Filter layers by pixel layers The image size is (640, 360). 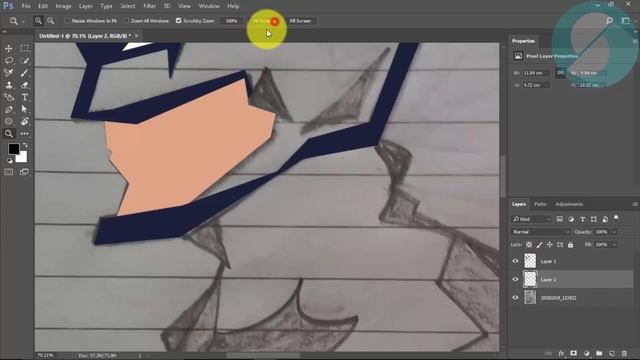pos(560,219)
